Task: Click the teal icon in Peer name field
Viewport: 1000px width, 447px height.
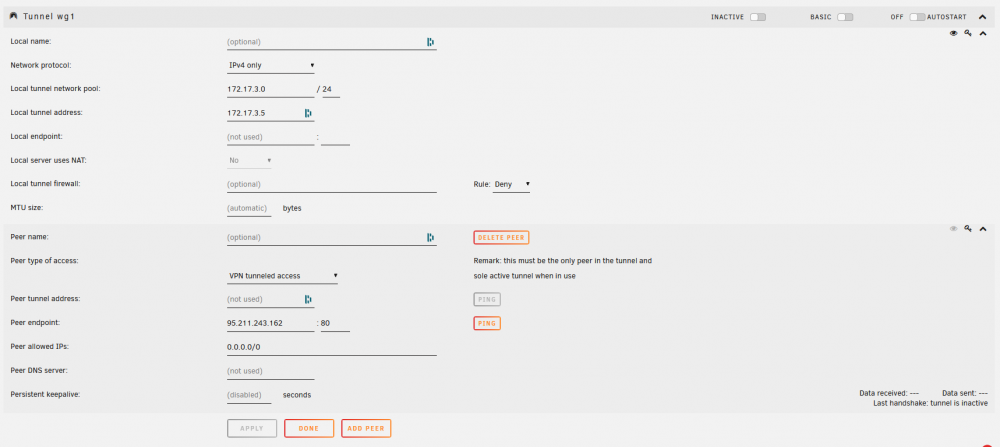Action: point(430,237)
